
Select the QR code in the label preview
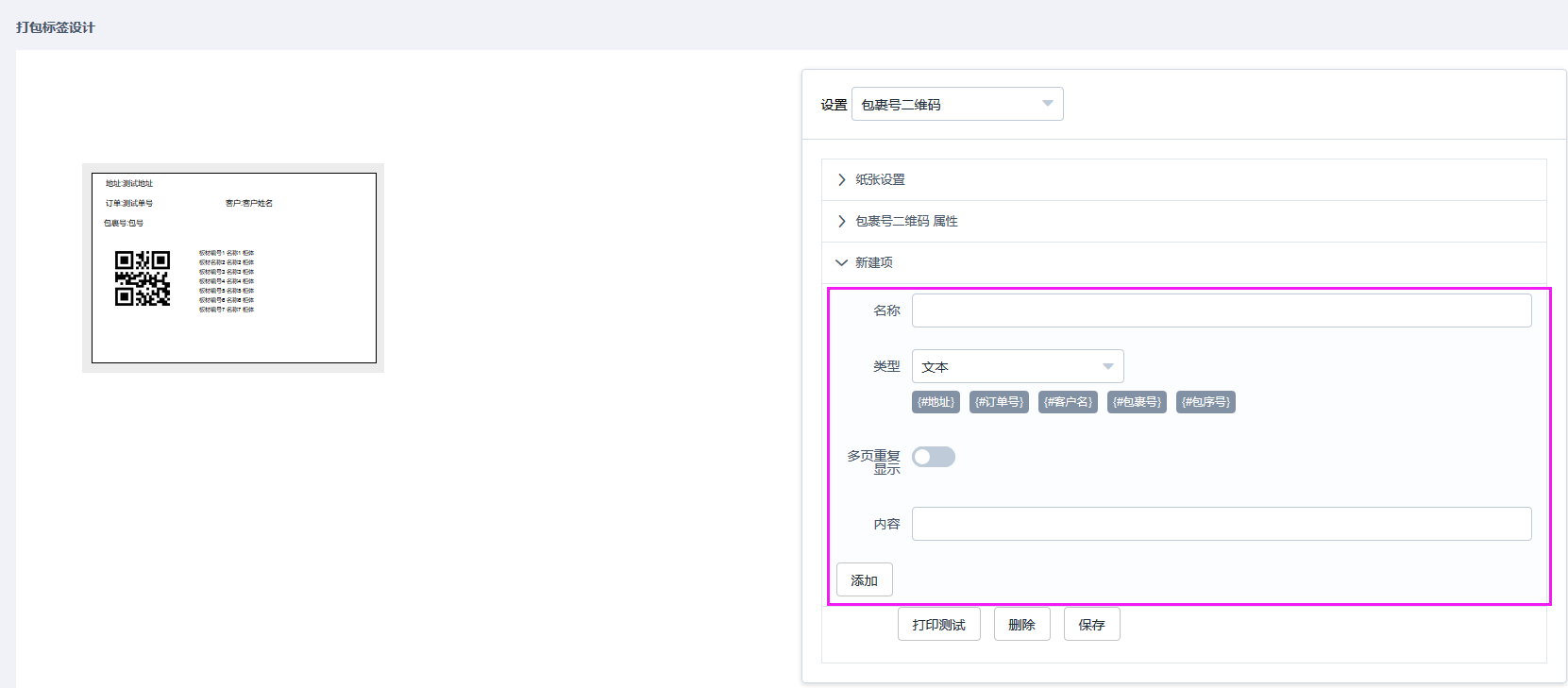pos(143,278)
